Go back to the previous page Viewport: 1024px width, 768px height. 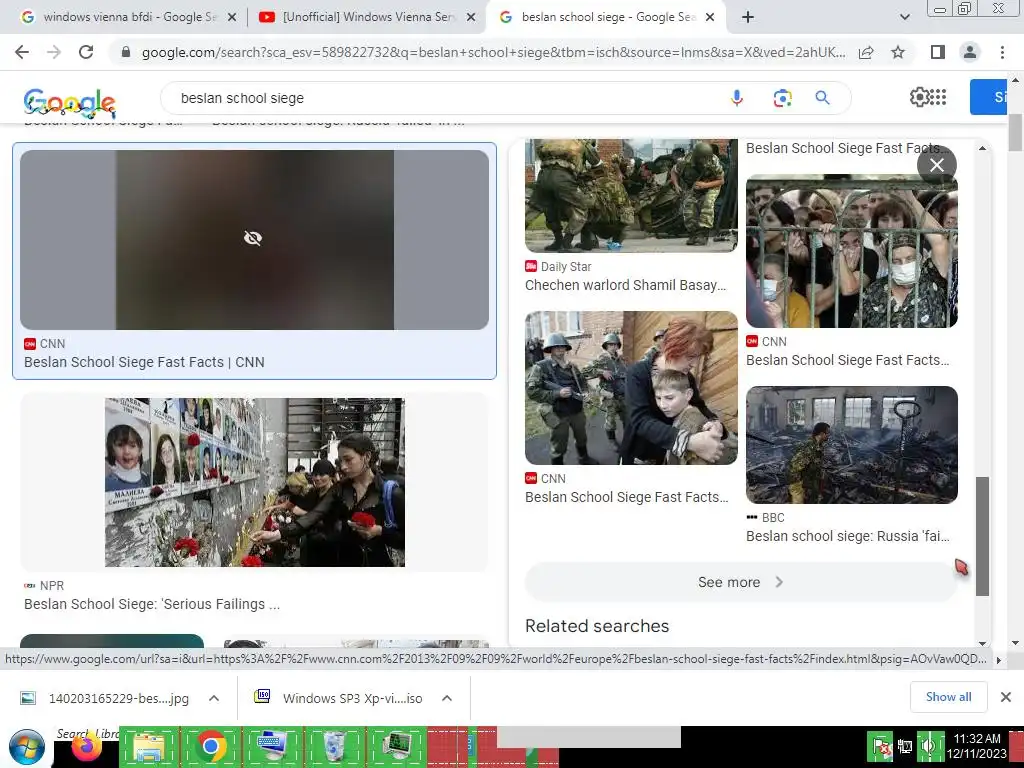pyautogui.click(x=22, y=52)
